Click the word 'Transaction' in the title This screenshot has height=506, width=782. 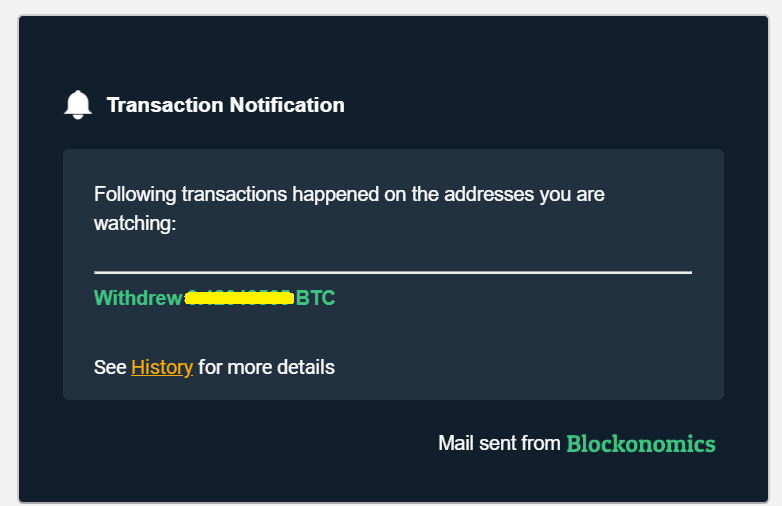point(165,105)
